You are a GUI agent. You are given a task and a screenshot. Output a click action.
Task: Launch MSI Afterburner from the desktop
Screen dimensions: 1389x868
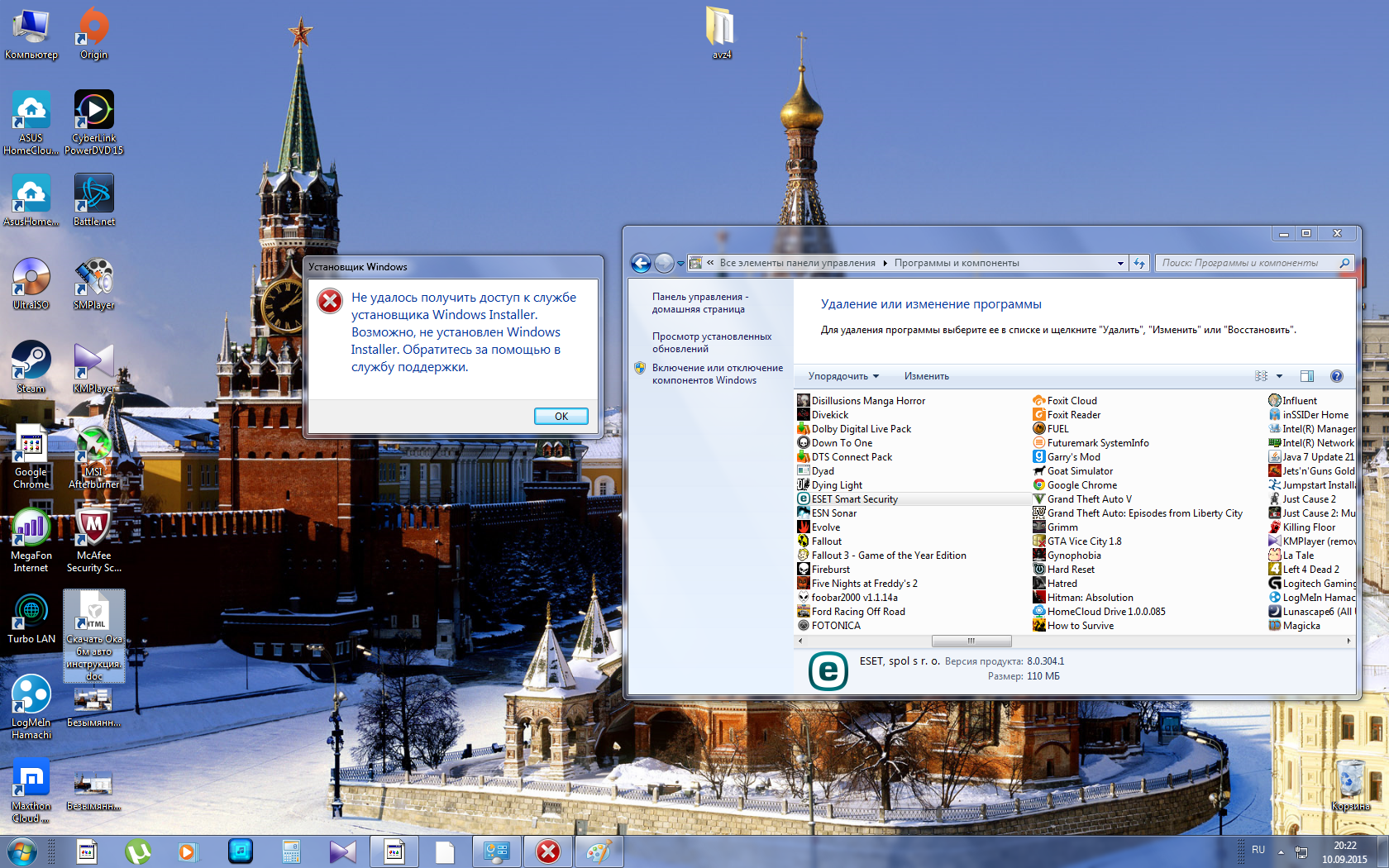click(93, 457)
